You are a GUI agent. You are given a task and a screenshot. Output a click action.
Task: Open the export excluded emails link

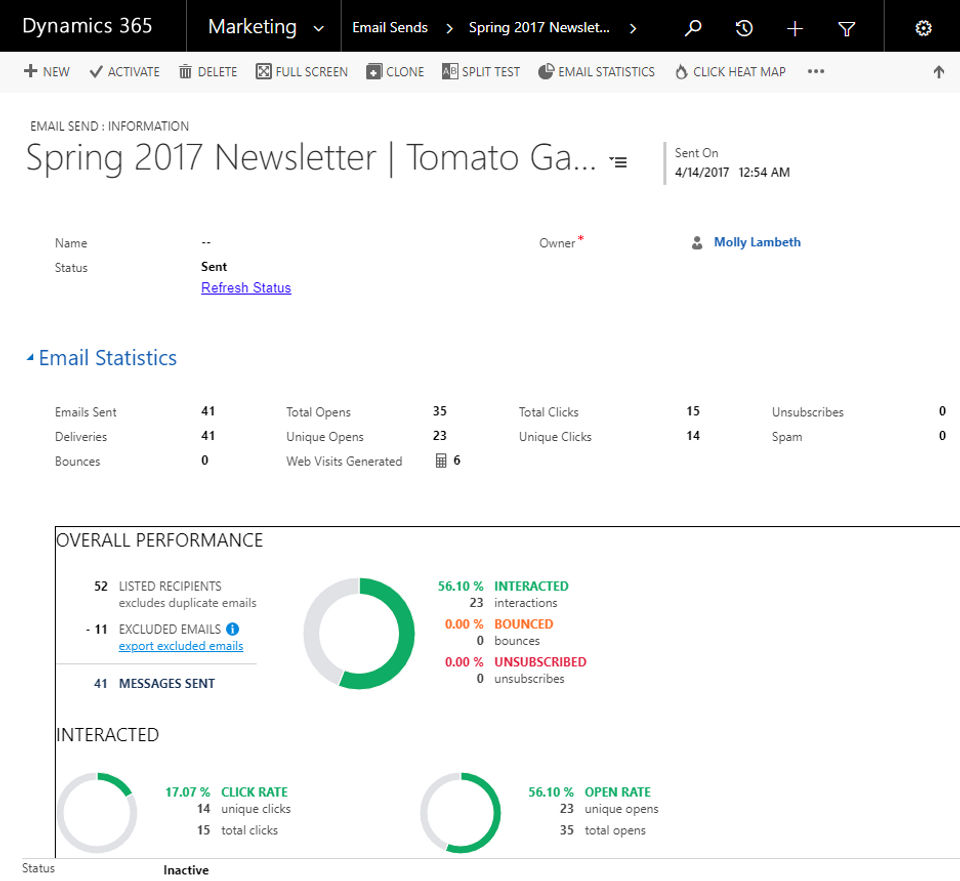tap(181, 646)
